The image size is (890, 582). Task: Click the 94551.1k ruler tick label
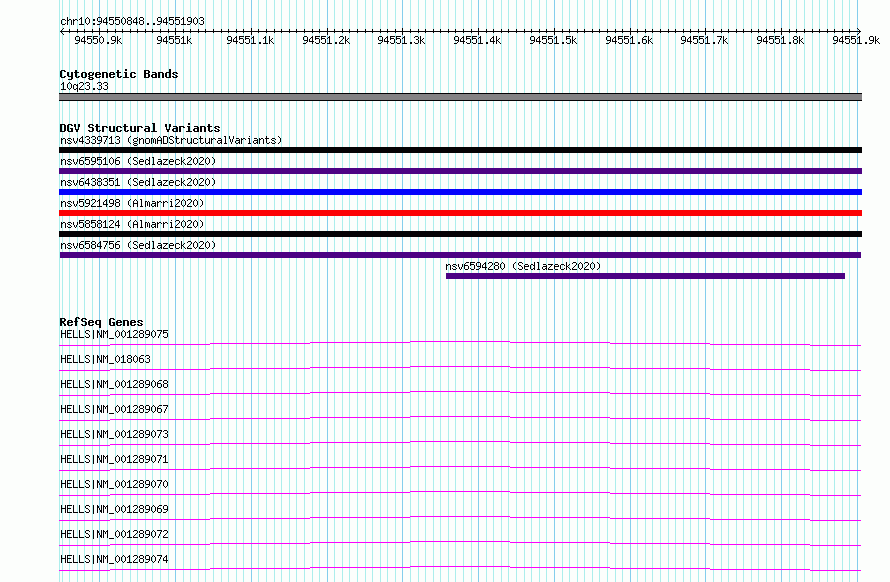click(250, 40)
